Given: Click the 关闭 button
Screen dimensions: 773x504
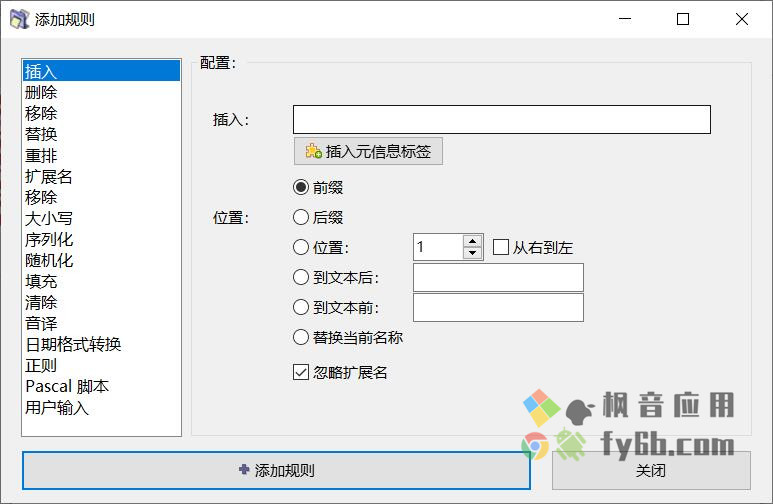Looking at the screenshot, I should (651, 470).
